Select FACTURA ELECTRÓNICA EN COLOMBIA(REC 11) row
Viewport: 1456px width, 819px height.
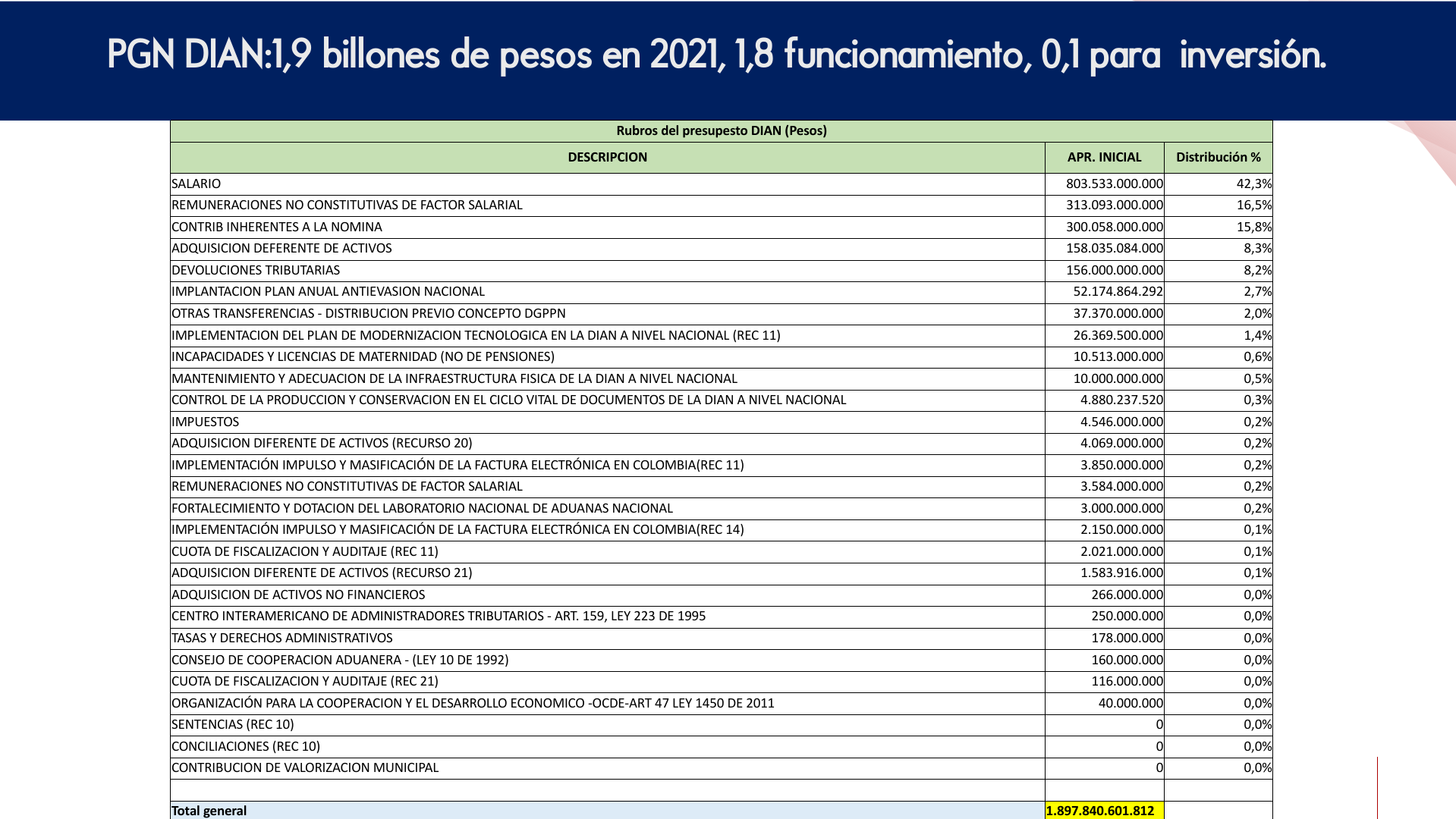458,465
